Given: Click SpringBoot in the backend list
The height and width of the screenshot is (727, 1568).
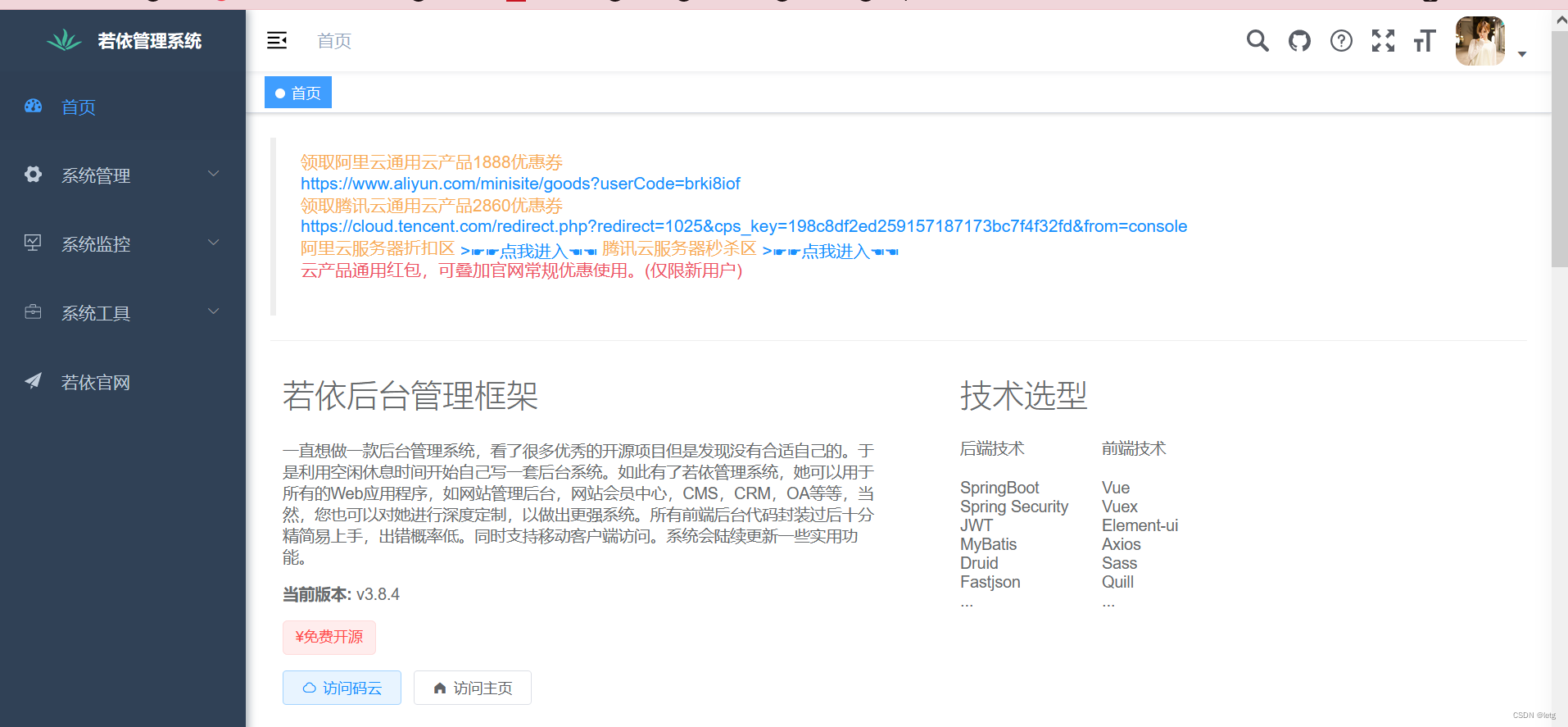Looking at the screenshot, I should pyautogui.click(x=999, y=488).
